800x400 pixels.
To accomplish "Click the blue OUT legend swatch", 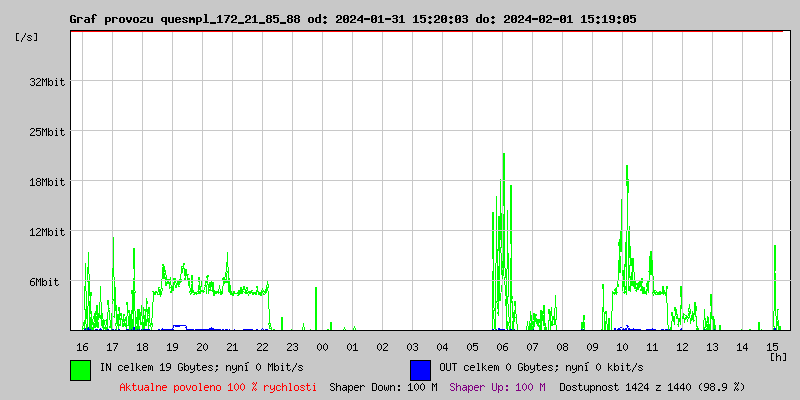I will click(x=420, y=369).
